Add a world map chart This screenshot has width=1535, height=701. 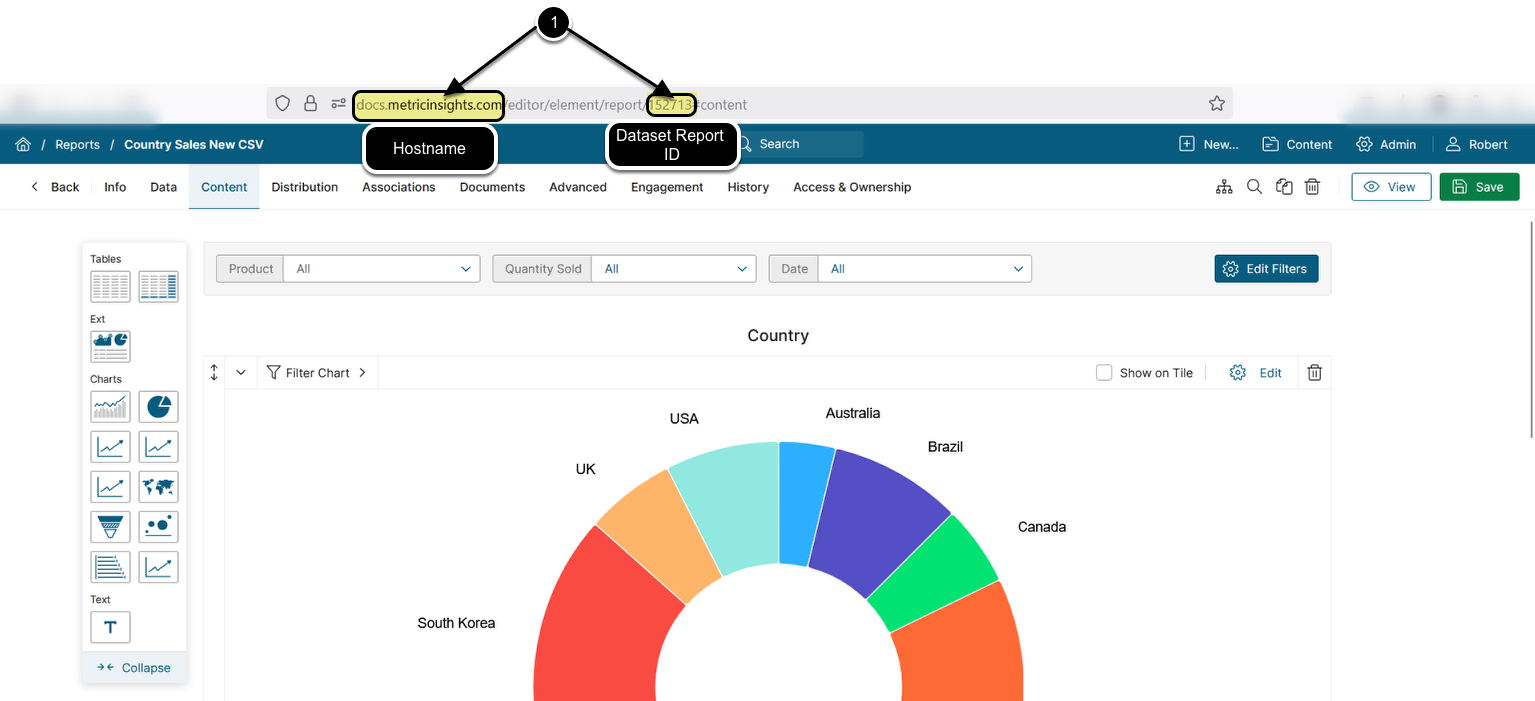[x=158, y=487]
